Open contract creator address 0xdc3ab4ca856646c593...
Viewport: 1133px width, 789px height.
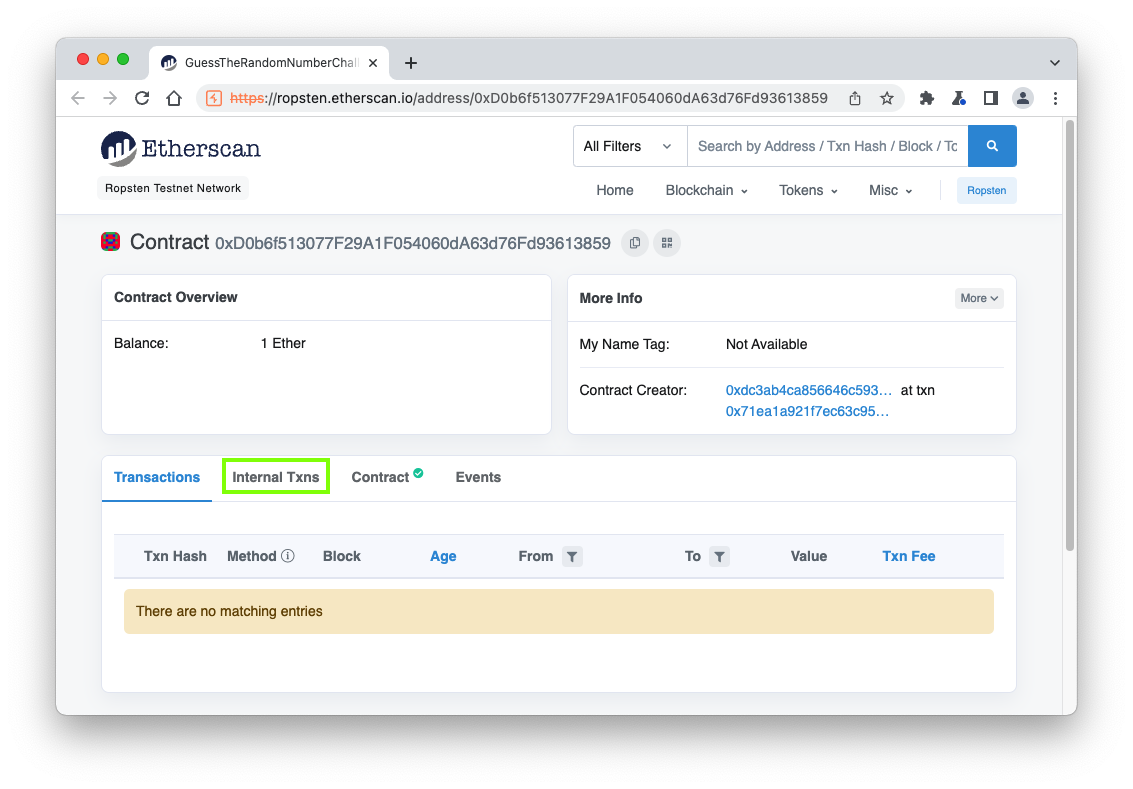809,390
